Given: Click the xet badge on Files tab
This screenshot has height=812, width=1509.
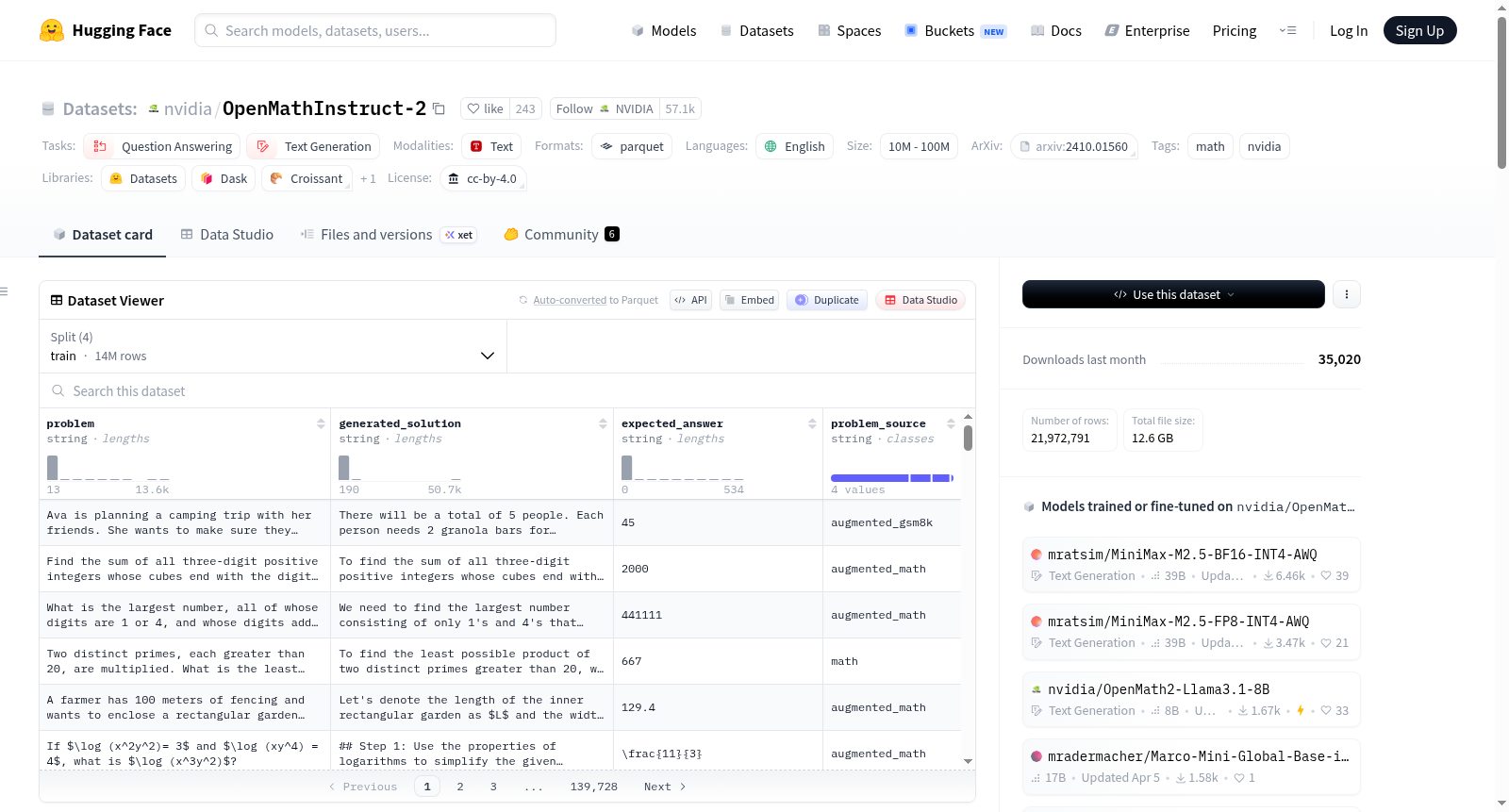Looking at the screenshot, I should tap(458, 235).
